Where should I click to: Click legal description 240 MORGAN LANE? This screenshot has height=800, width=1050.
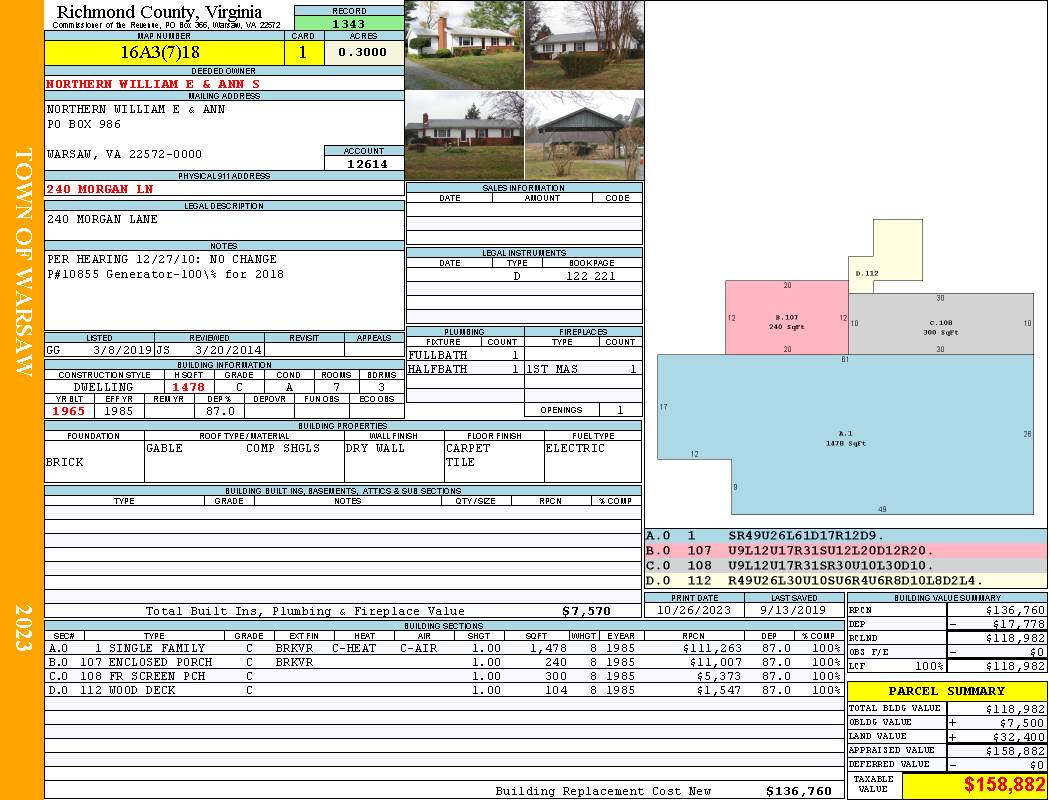pyautogui.click(x=102, y=219)
